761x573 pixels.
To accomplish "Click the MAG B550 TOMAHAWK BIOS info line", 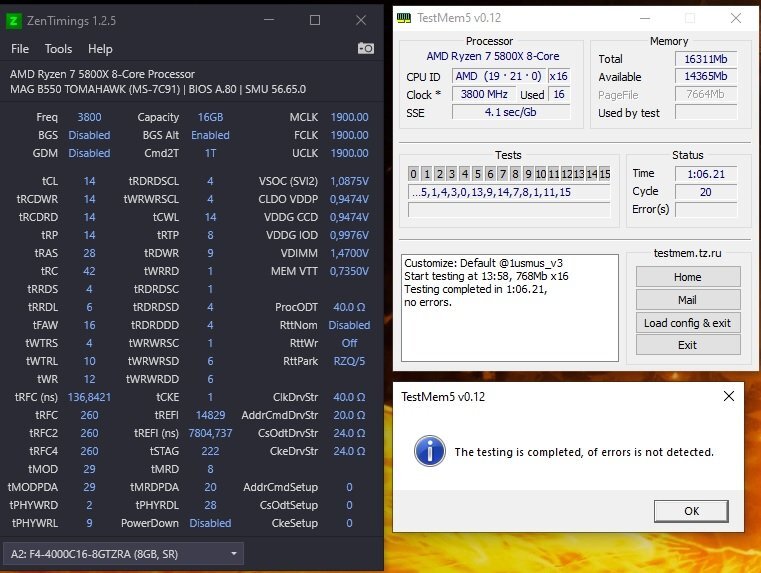I will pyautogui.click(x=158, y=89).
